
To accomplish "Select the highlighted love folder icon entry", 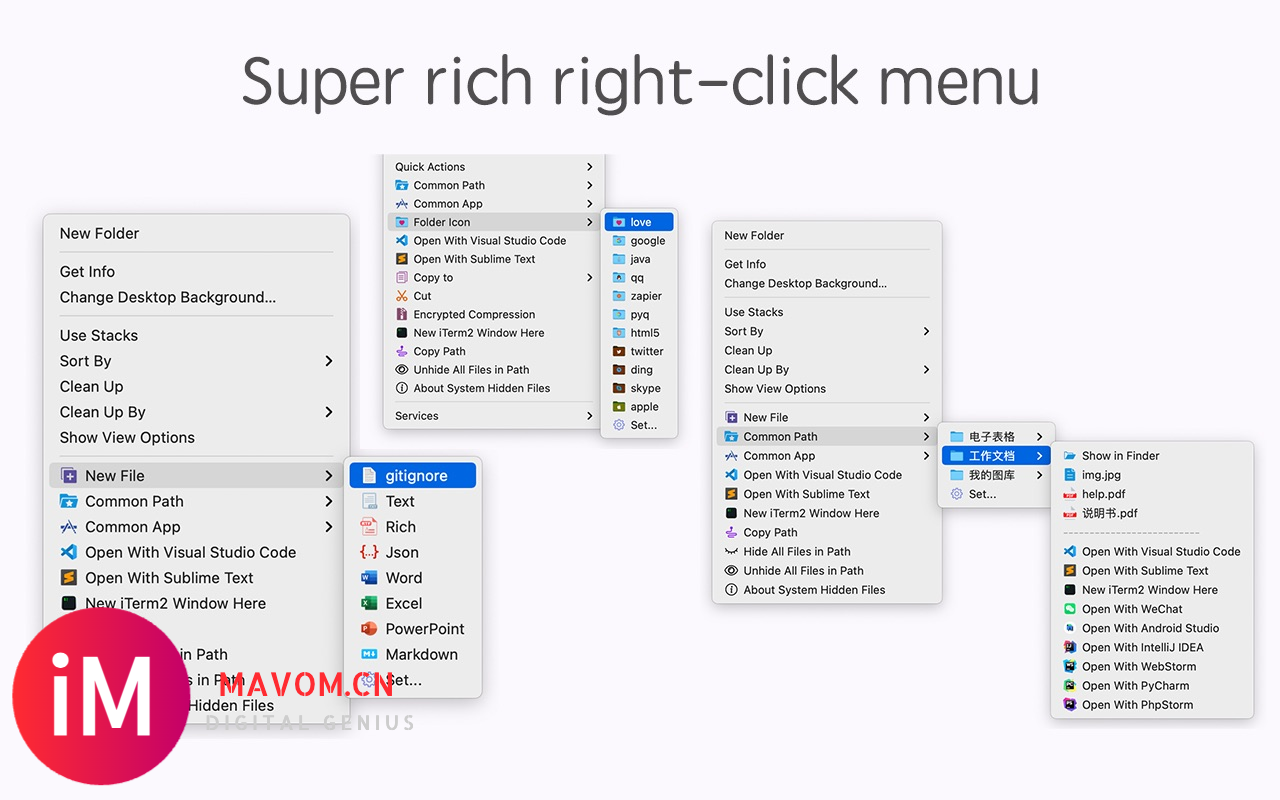I will tap(639, 222).
